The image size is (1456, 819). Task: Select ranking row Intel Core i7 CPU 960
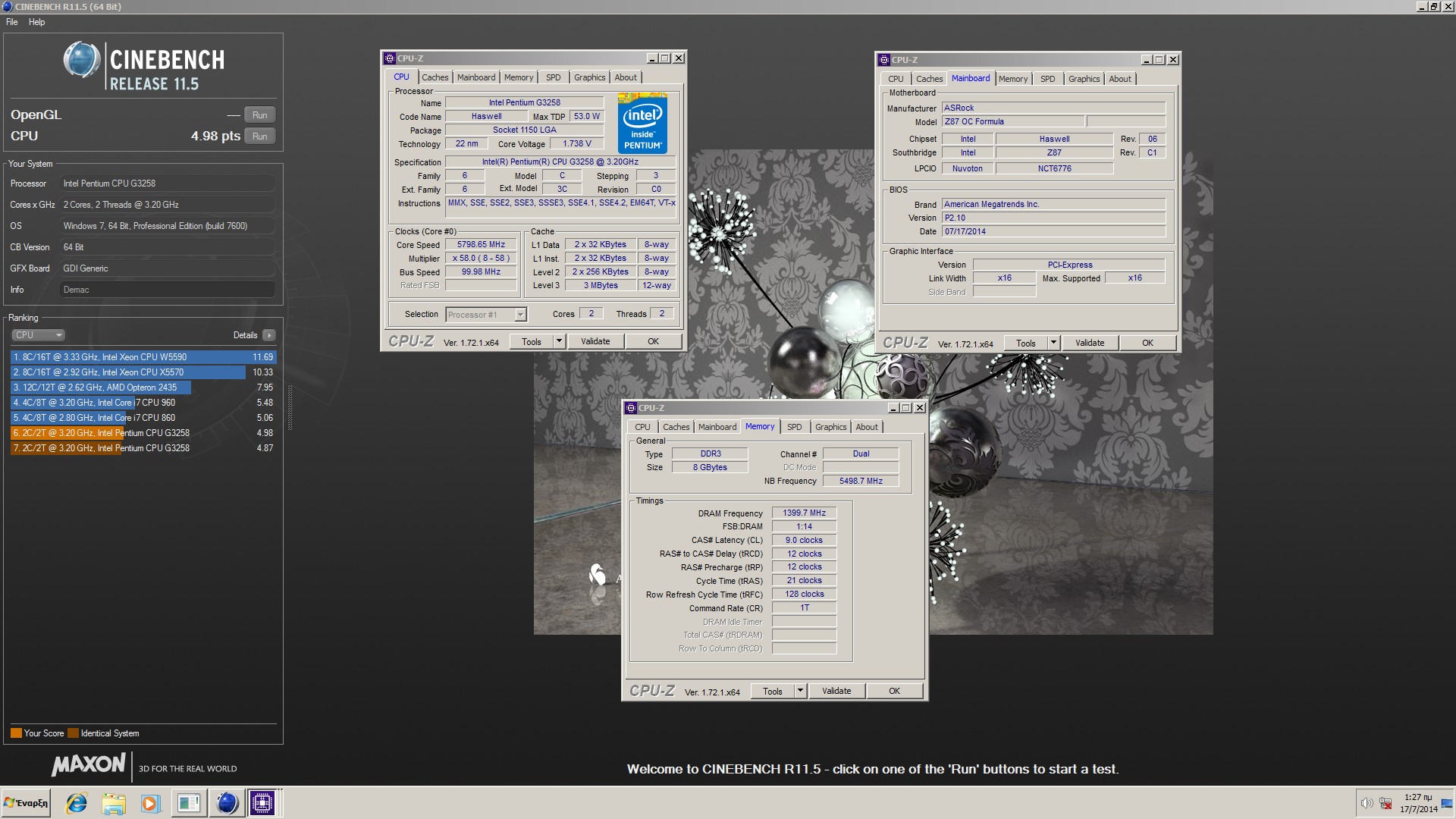(x=143, y=403)
